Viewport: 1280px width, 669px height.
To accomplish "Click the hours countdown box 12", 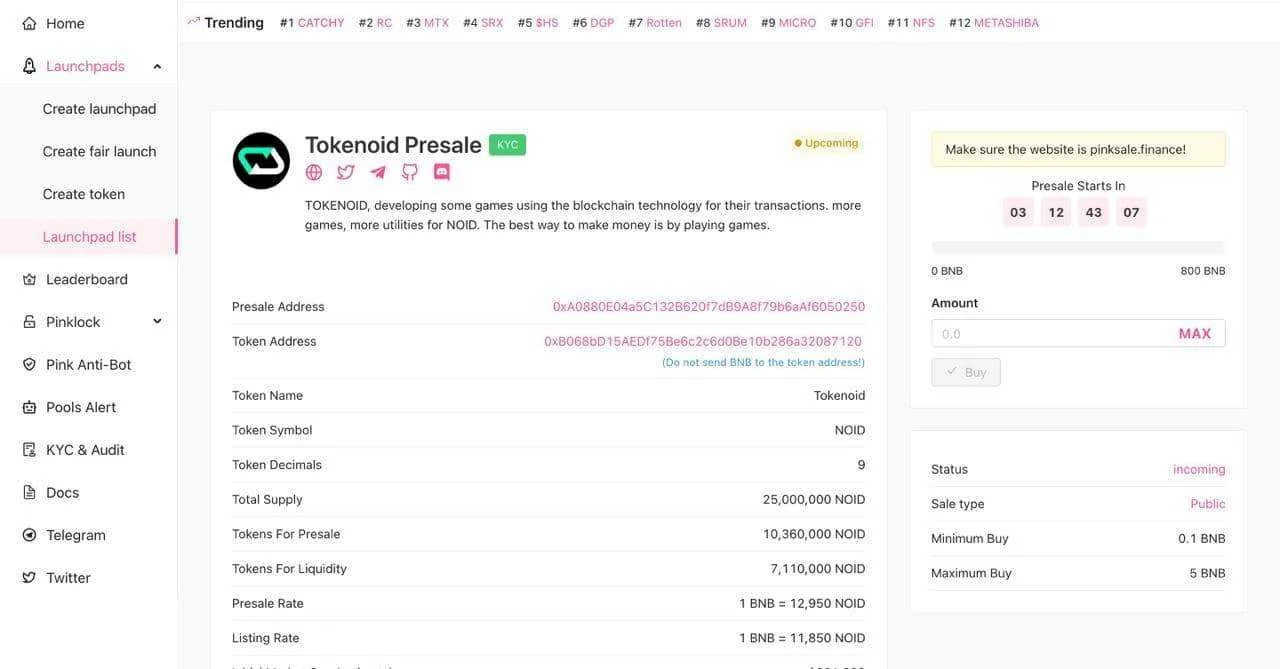I will pos(1056,212).
